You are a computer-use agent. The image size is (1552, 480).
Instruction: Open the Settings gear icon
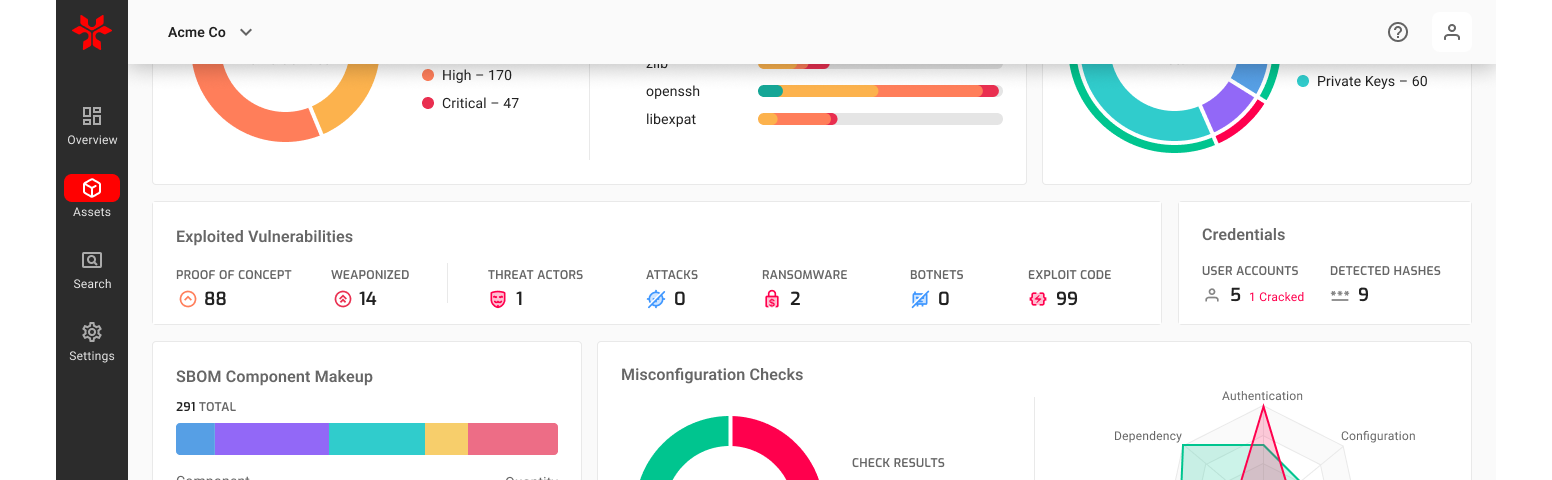click(x=92, y=332)
